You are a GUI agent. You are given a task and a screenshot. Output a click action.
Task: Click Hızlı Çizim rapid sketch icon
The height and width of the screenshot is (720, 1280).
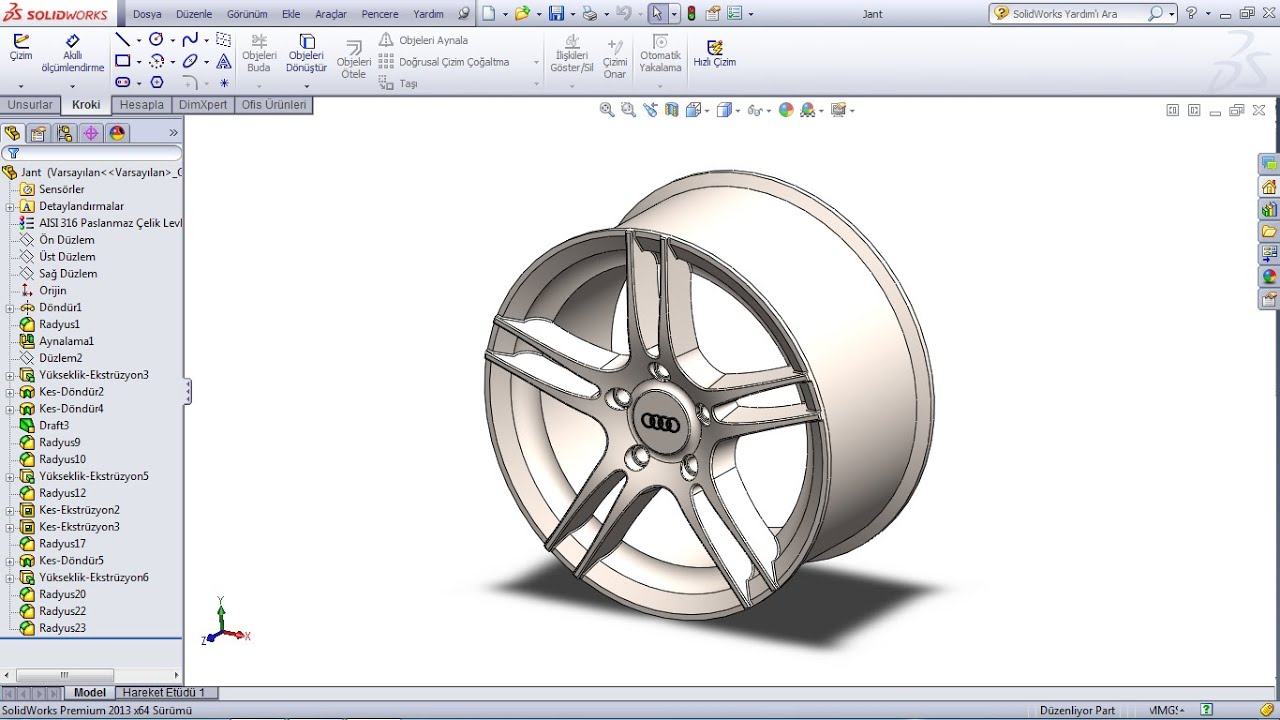click(x=715, y=53)
